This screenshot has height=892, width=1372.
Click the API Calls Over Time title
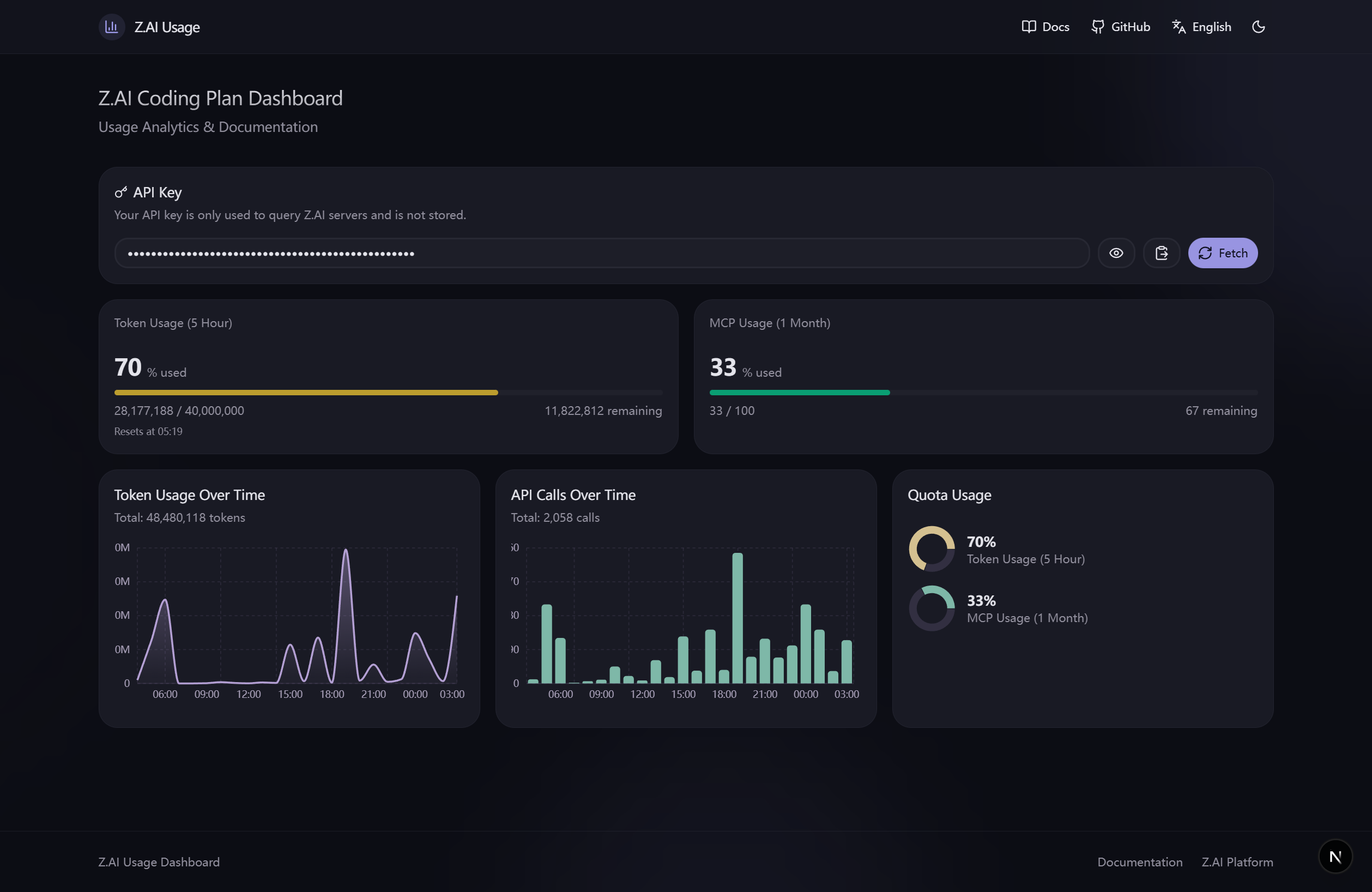(573, 495)
